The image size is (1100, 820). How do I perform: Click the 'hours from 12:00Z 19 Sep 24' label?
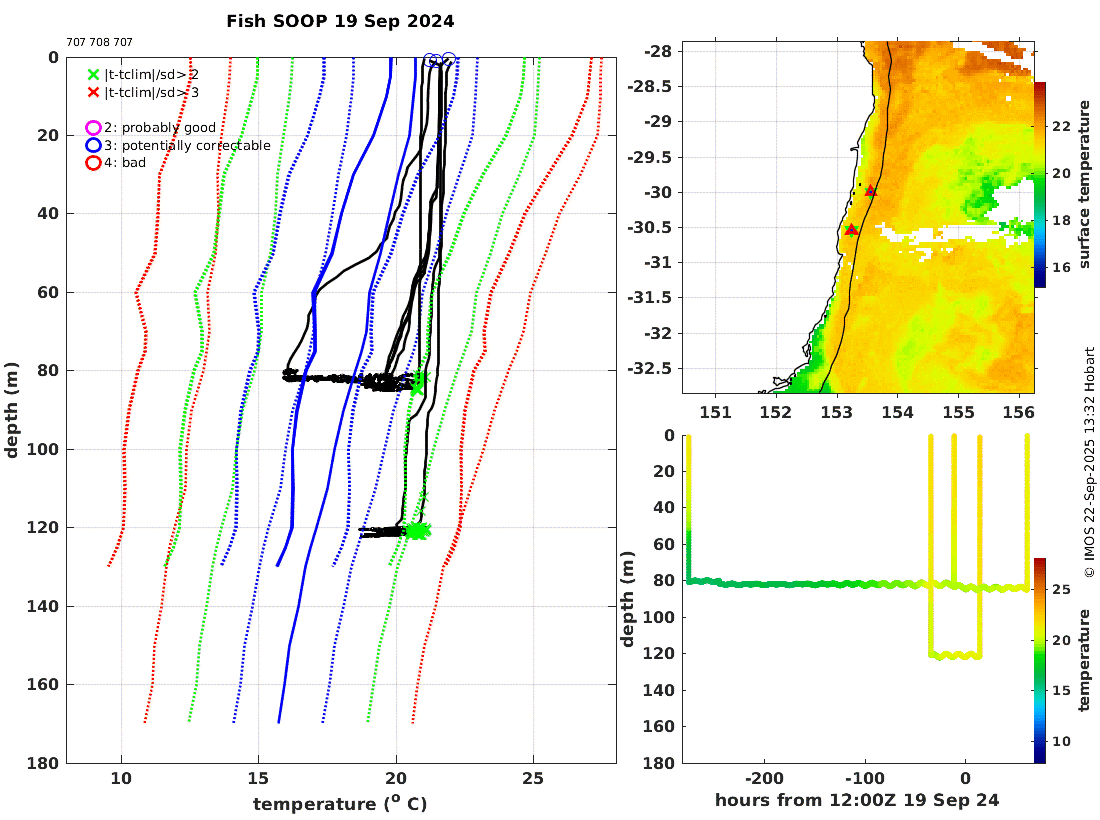click(x=857, y=800)
